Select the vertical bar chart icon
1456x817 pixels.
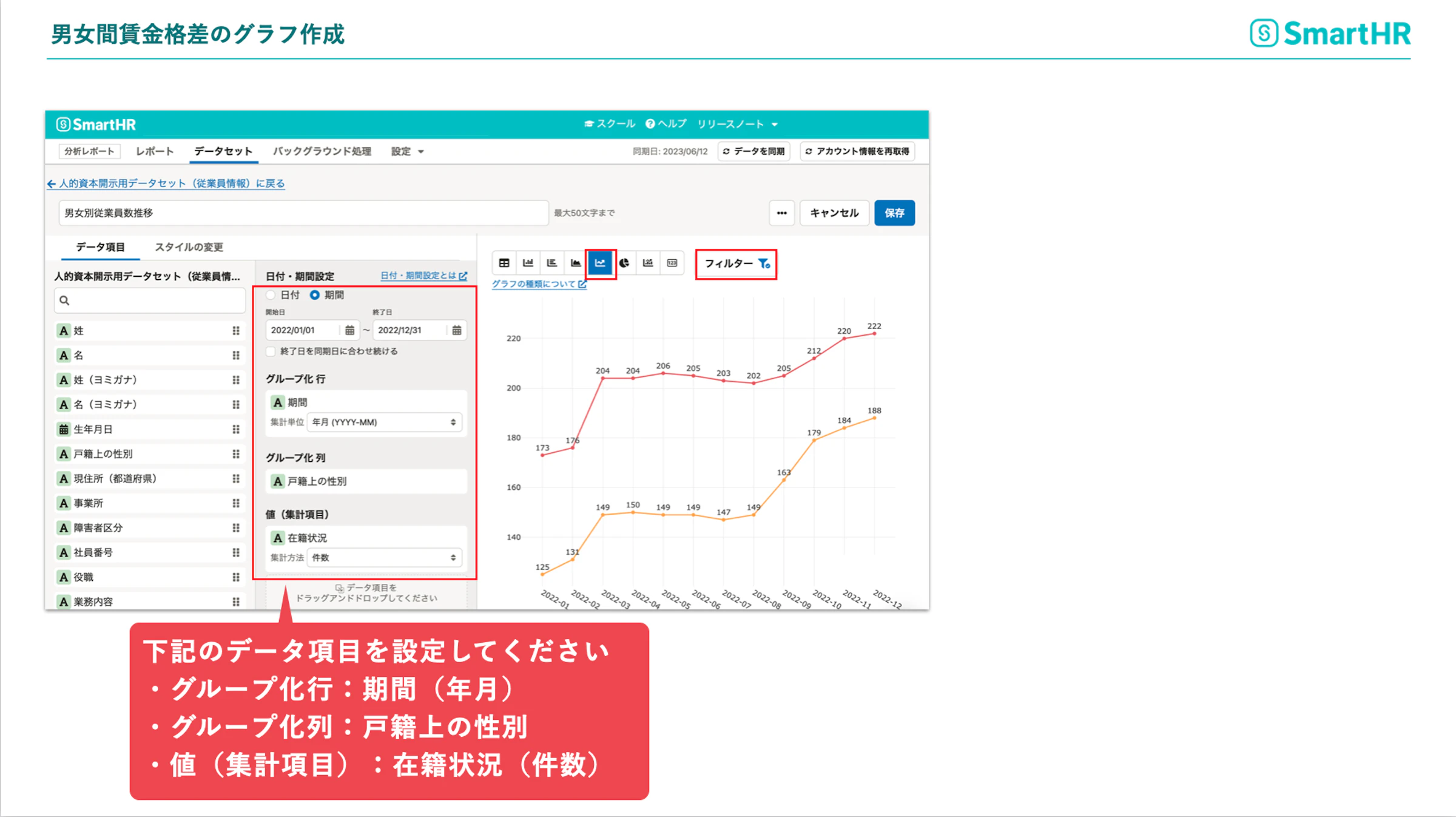(x=528, y=263)
